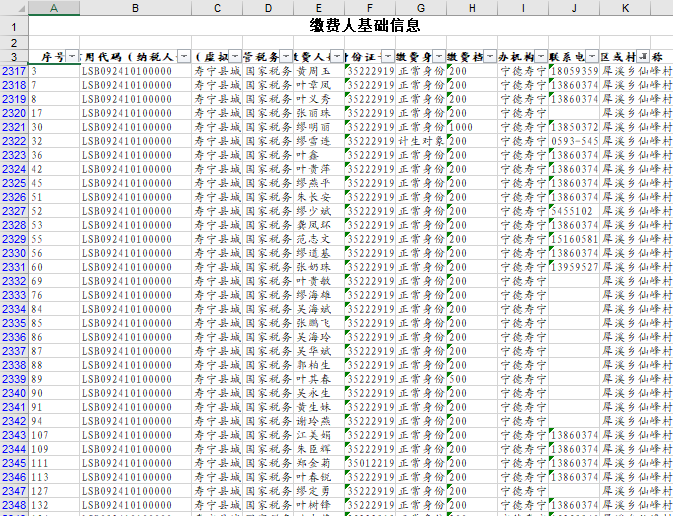Click the phone cell 18059359
673x516 pixels.
(575, 71)
